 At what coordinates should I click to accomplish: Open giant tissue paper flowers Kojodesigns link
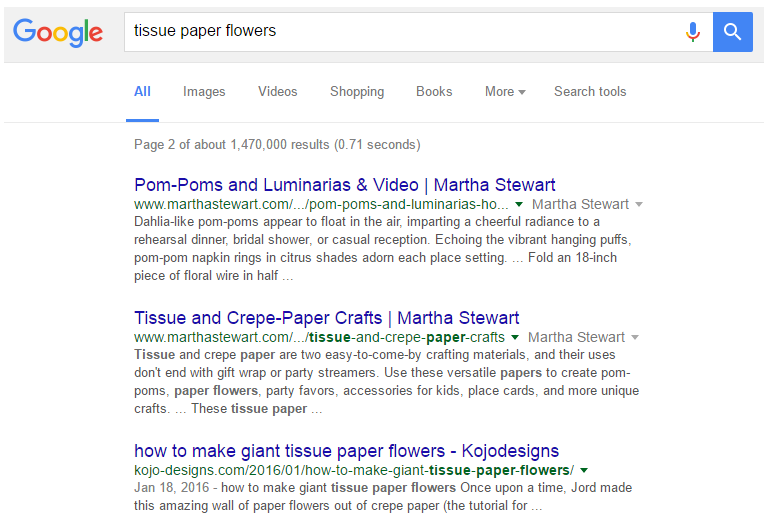[346, 451]
